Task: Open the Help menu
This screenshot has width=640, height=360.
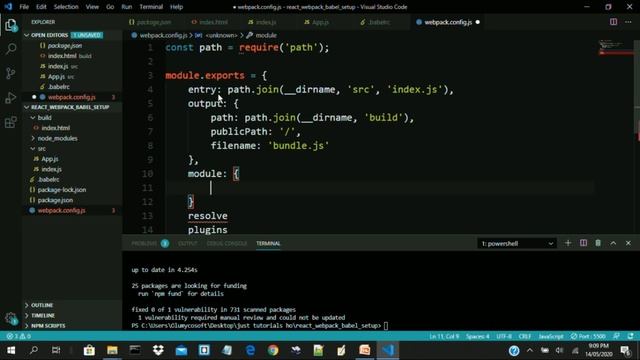Action: click(x=176, y=7)
